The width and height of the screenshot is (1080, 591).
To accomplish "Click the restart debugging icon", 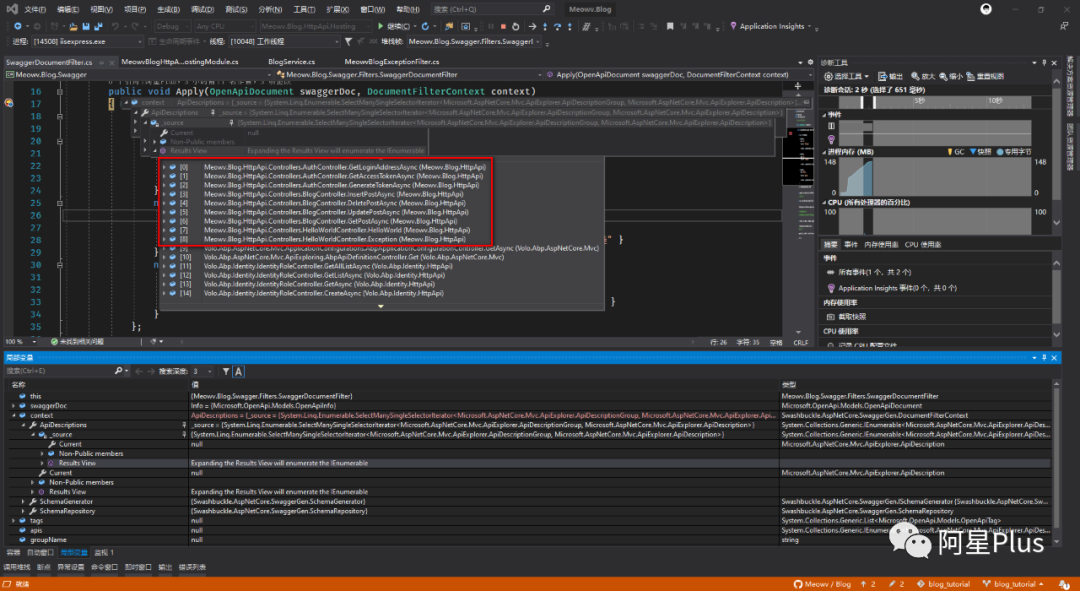I will (515, 26).
